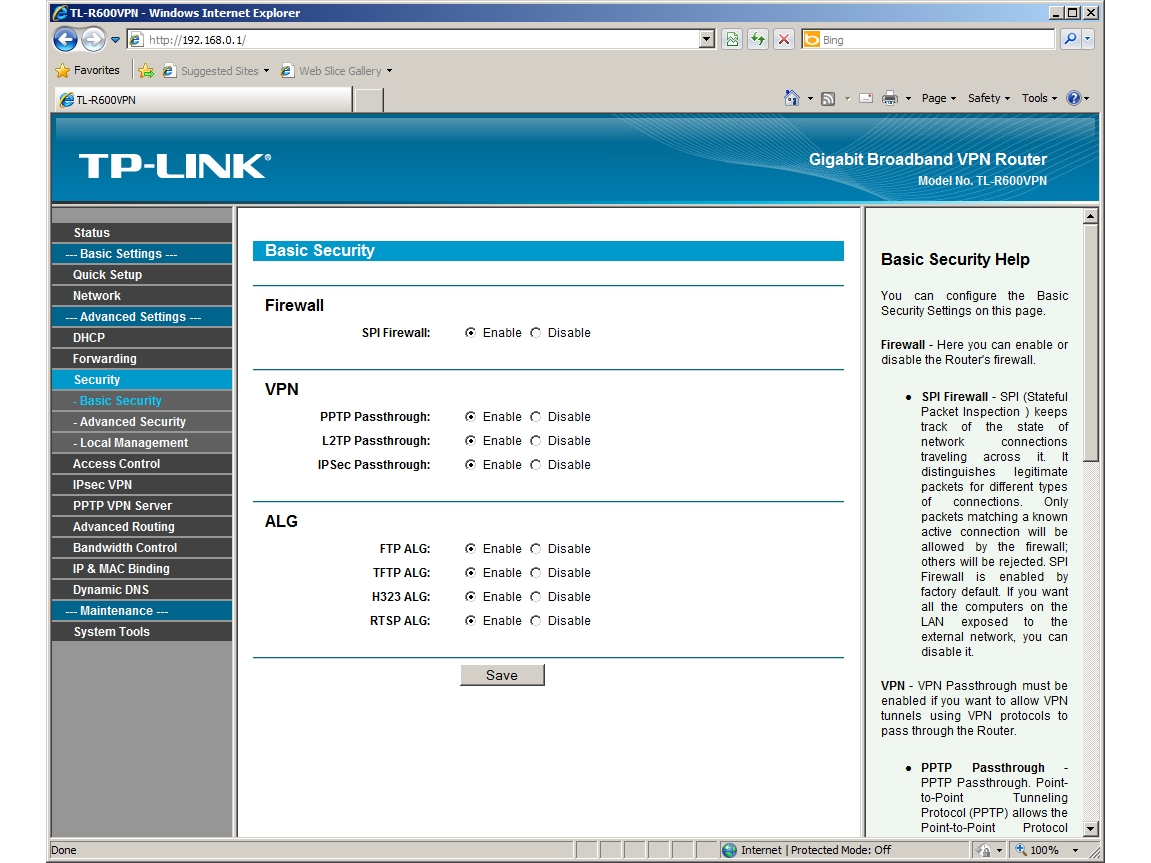This screenshot has height=863, width=1151.
Task: Select Disable for FTP ALG
Action: click(536, 548)
